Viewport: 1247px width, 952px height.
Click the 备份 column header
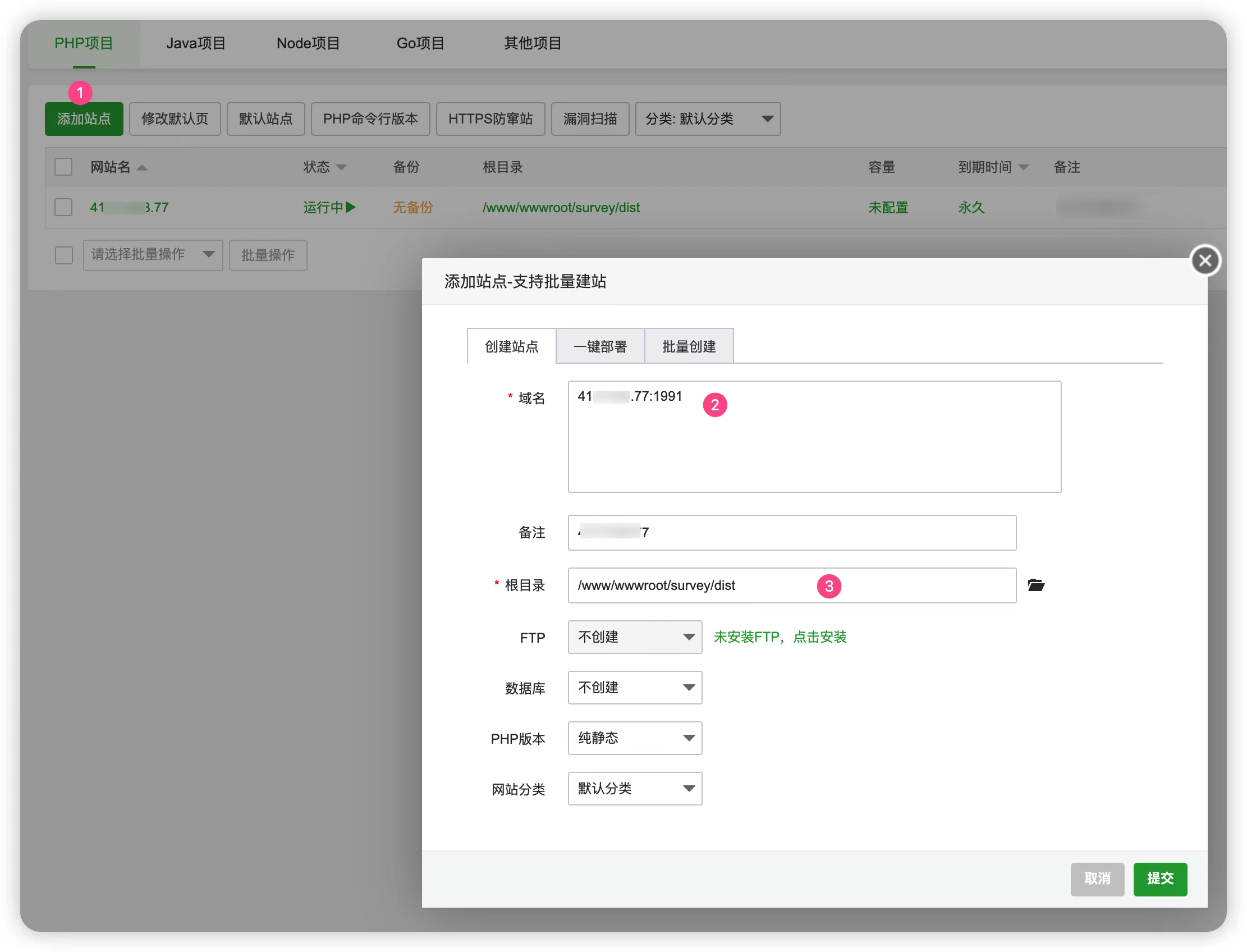(406, 167)
